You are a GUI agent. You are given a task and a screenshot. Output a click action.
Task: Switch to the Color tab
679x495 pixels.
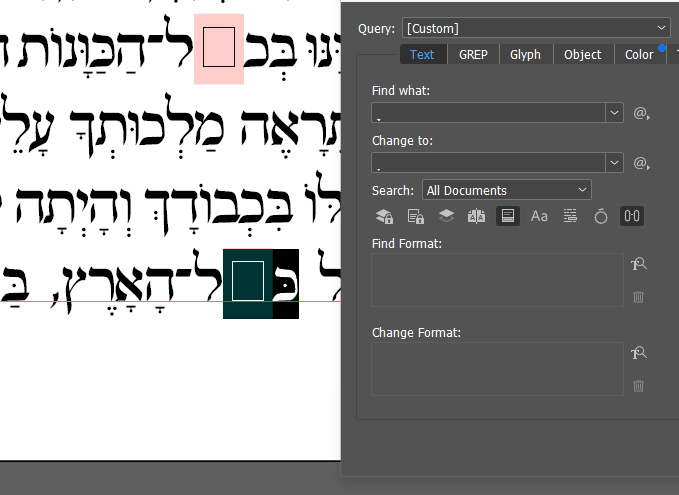point(639,55)
